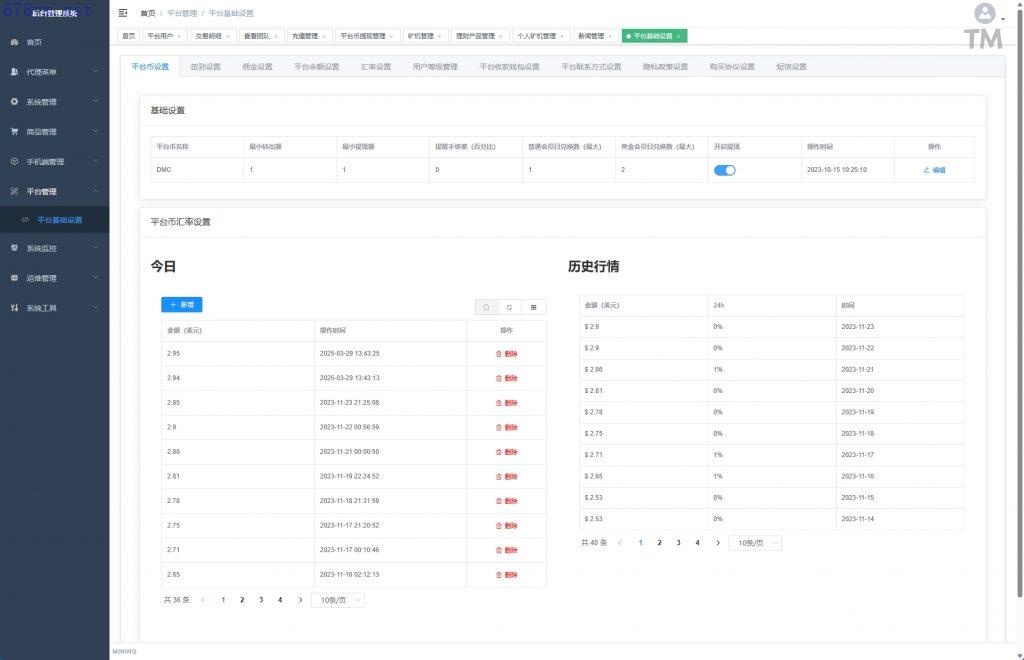
Task: Toggle the 开启提现 withdrawal switch
Action: (724, 170)
